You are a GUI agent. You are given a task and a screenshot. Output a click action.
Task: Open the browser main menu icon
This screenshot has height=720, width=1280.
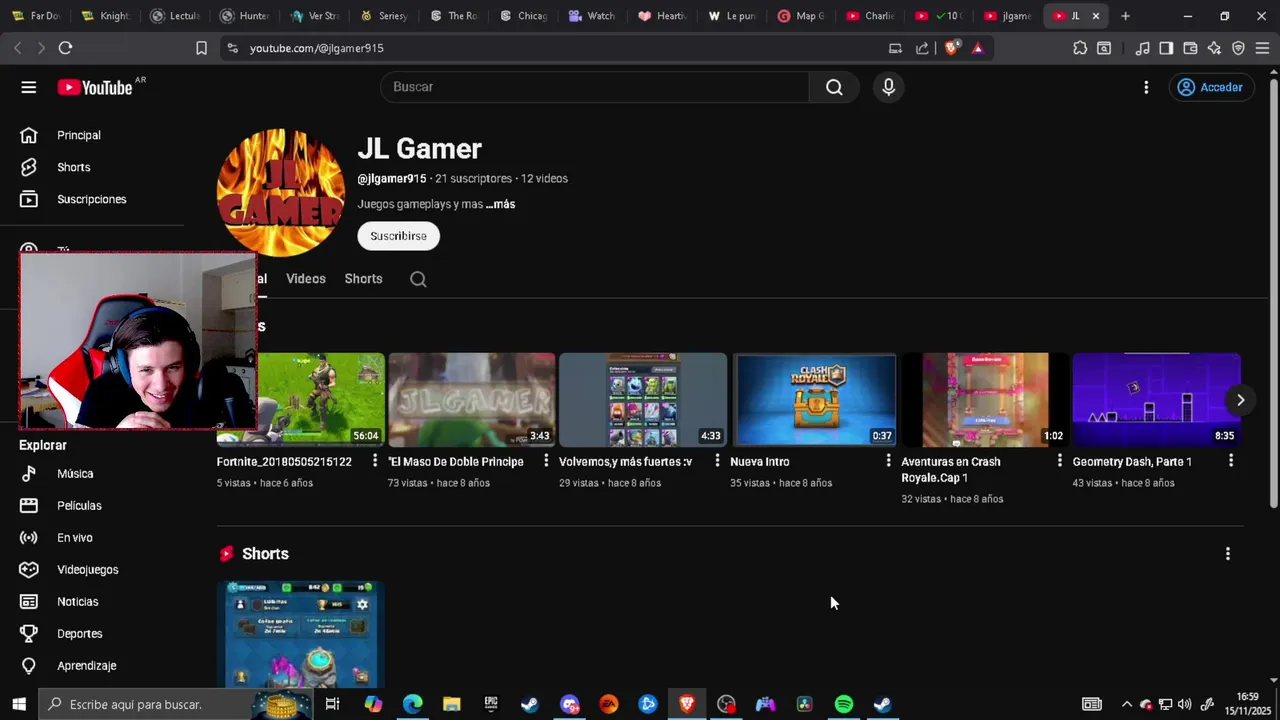point(1262,48)
